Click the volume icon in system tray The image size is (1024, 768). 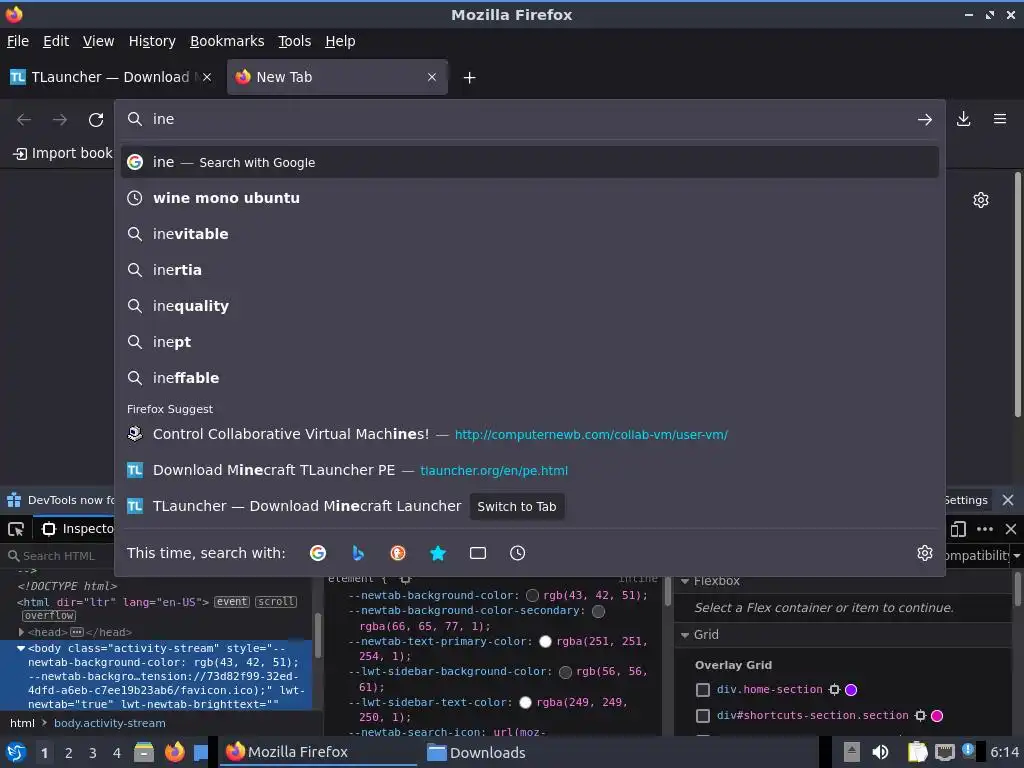[x=880, y=752]
